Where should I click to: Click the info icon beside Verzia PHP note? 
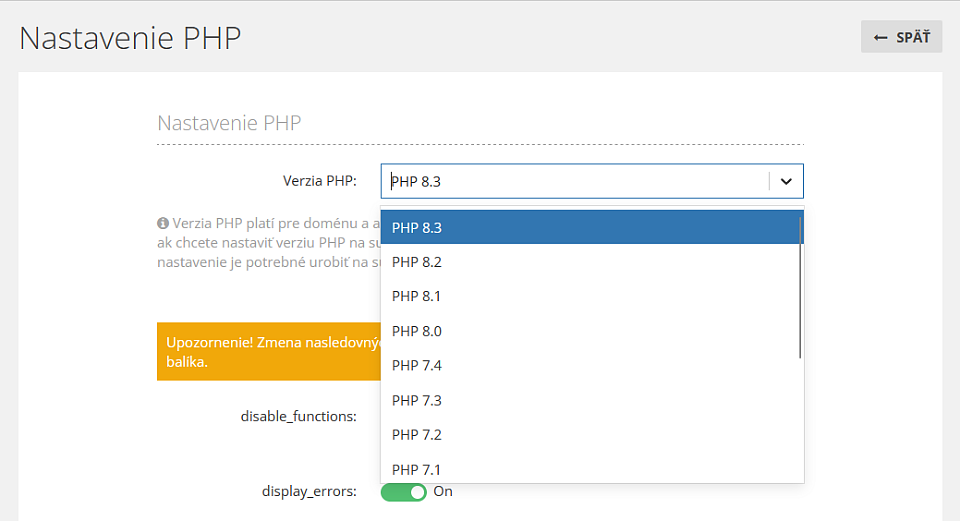pyautogui.click(x=163, y=223)
